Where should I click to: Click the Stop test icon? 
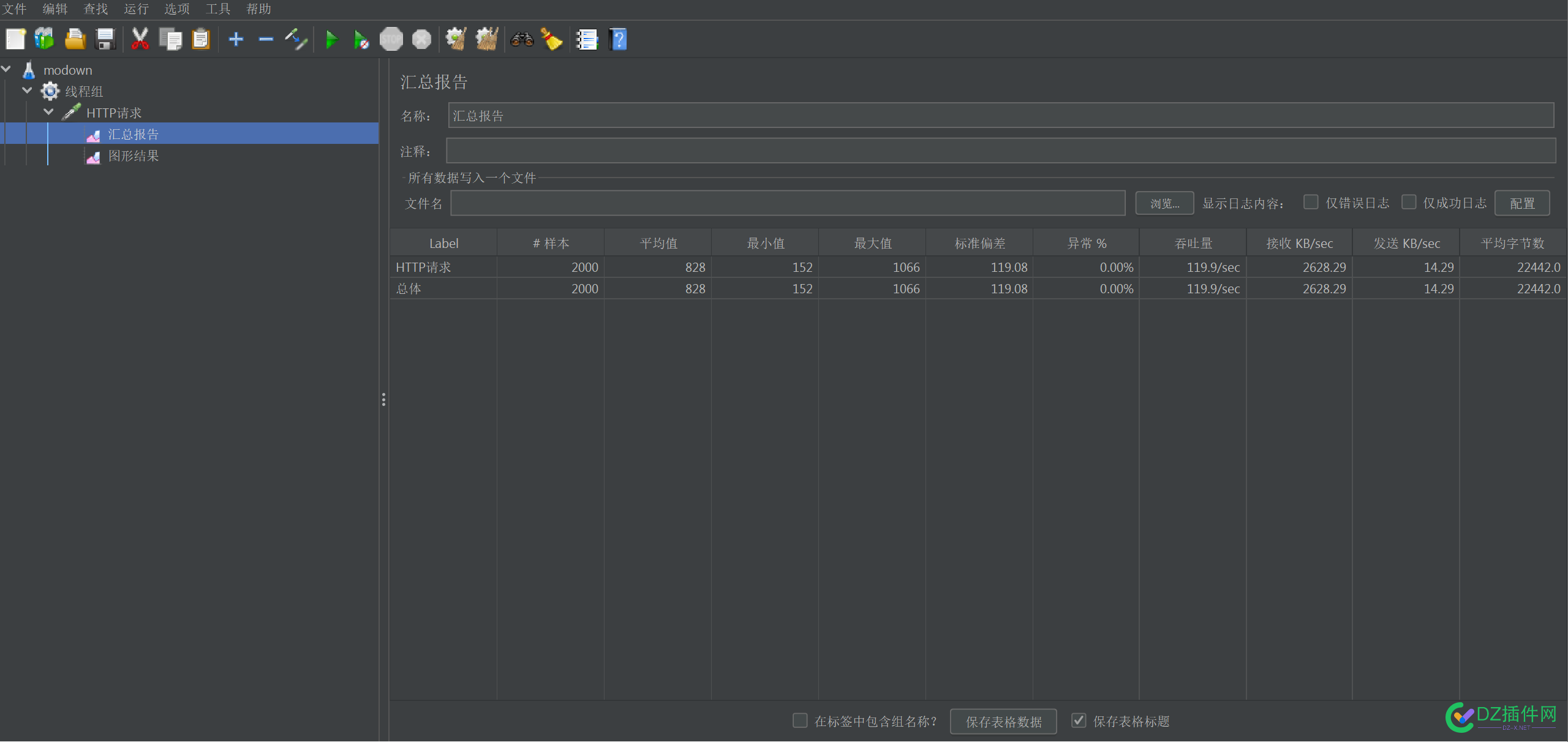point(391,39)
